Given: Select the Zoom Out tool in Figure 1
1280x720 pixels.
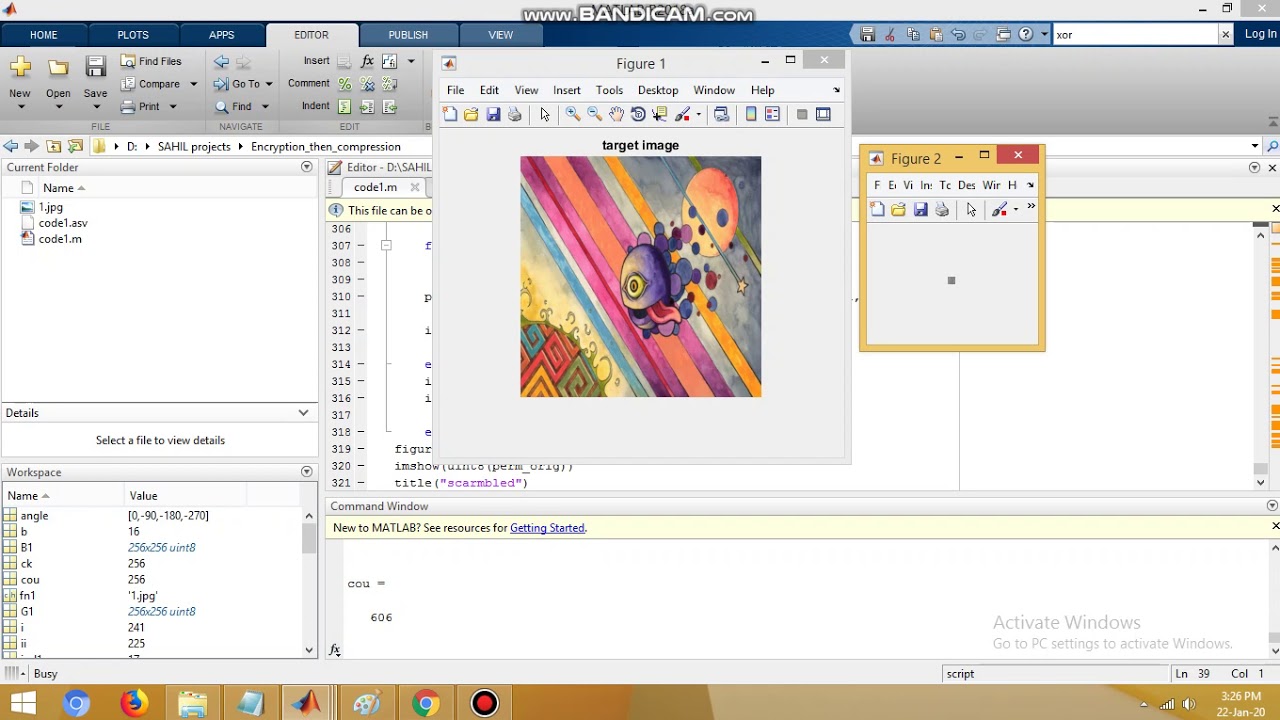Looking at the screenshot, I should (594, 115).
